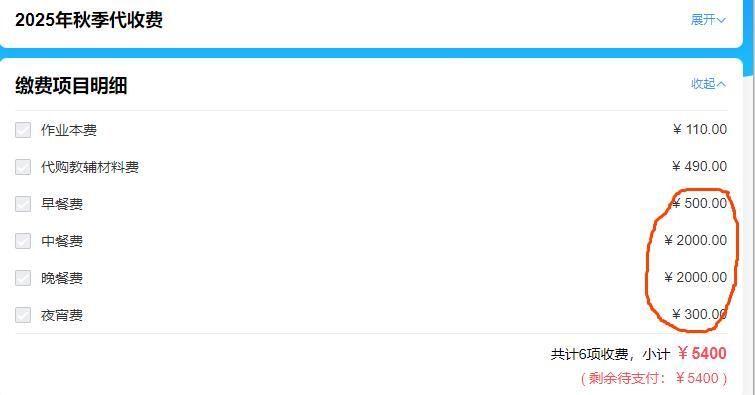Image resolution: width=755 pixels, height=395 pixels.
Task: Toggle the 早餐费 checkbox
Action: click(x=23, y=204)
